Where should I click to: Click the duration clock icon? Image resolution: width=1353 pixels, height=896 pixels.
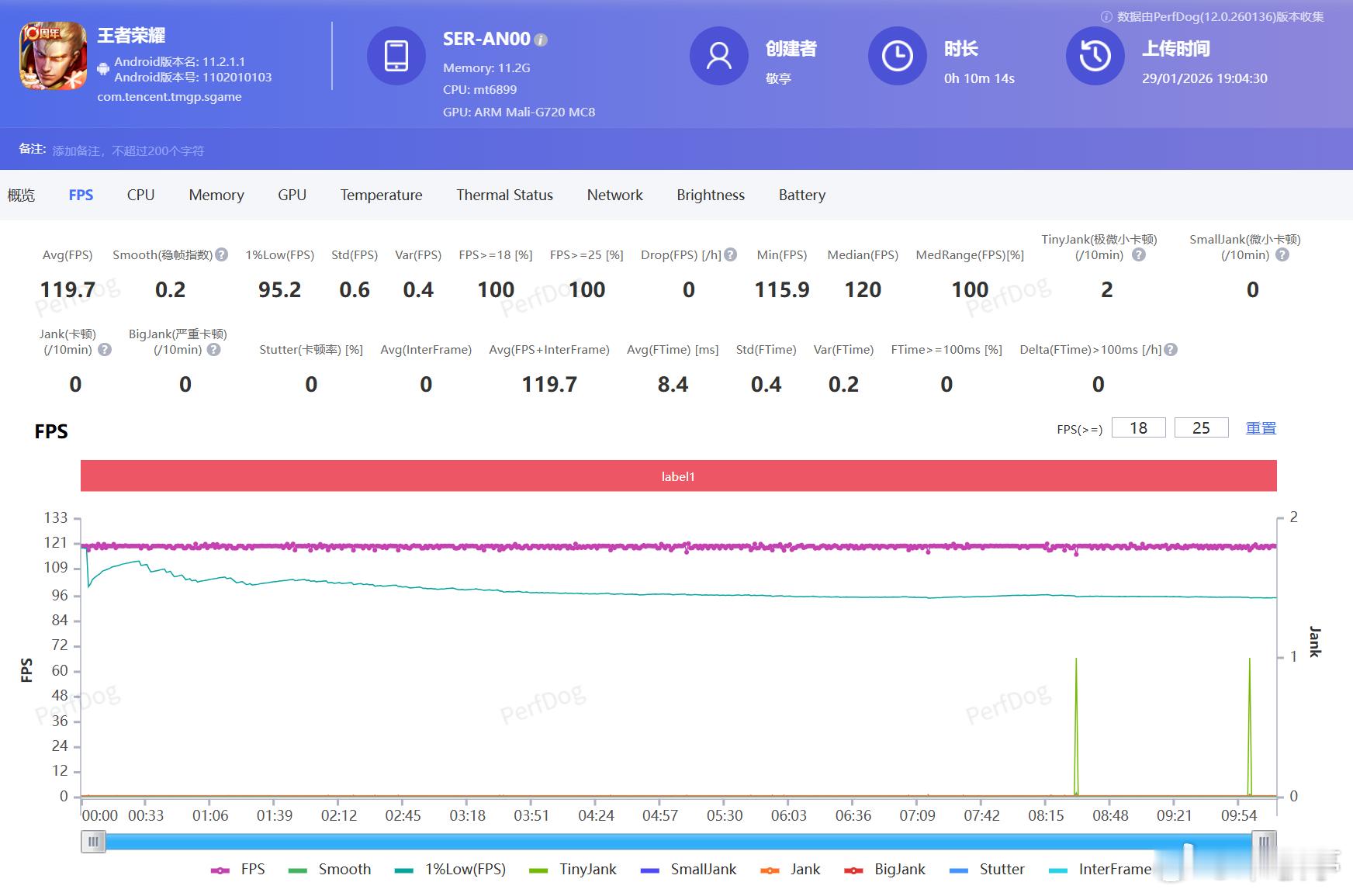(x=897, y=56)
